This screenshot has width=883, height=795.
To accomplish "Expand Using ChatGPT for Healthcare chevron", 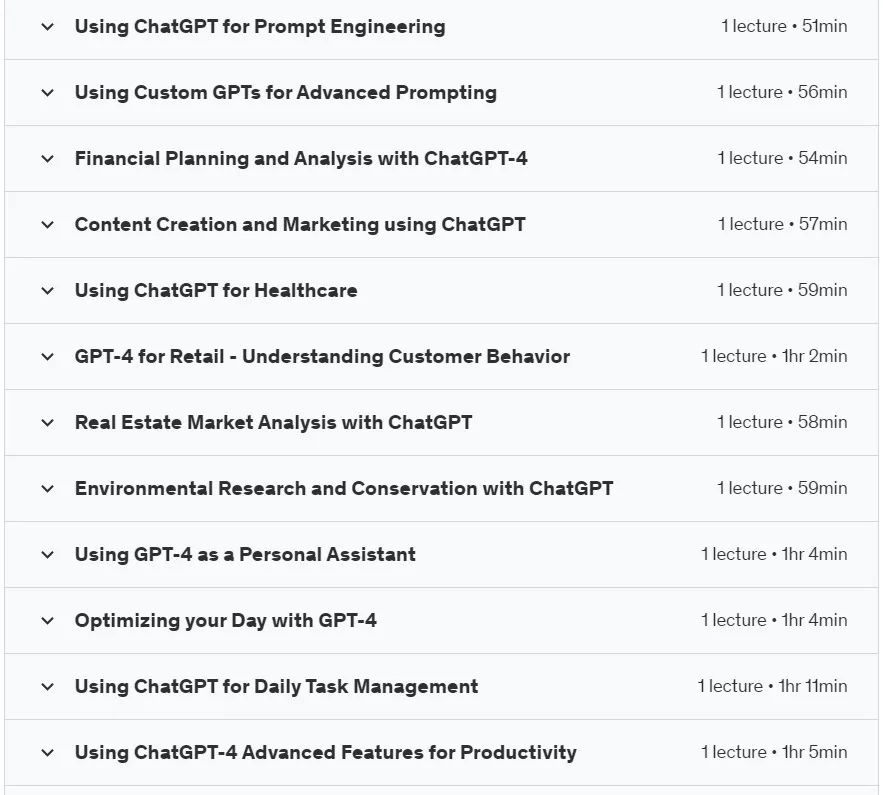I will coord(48,291).
